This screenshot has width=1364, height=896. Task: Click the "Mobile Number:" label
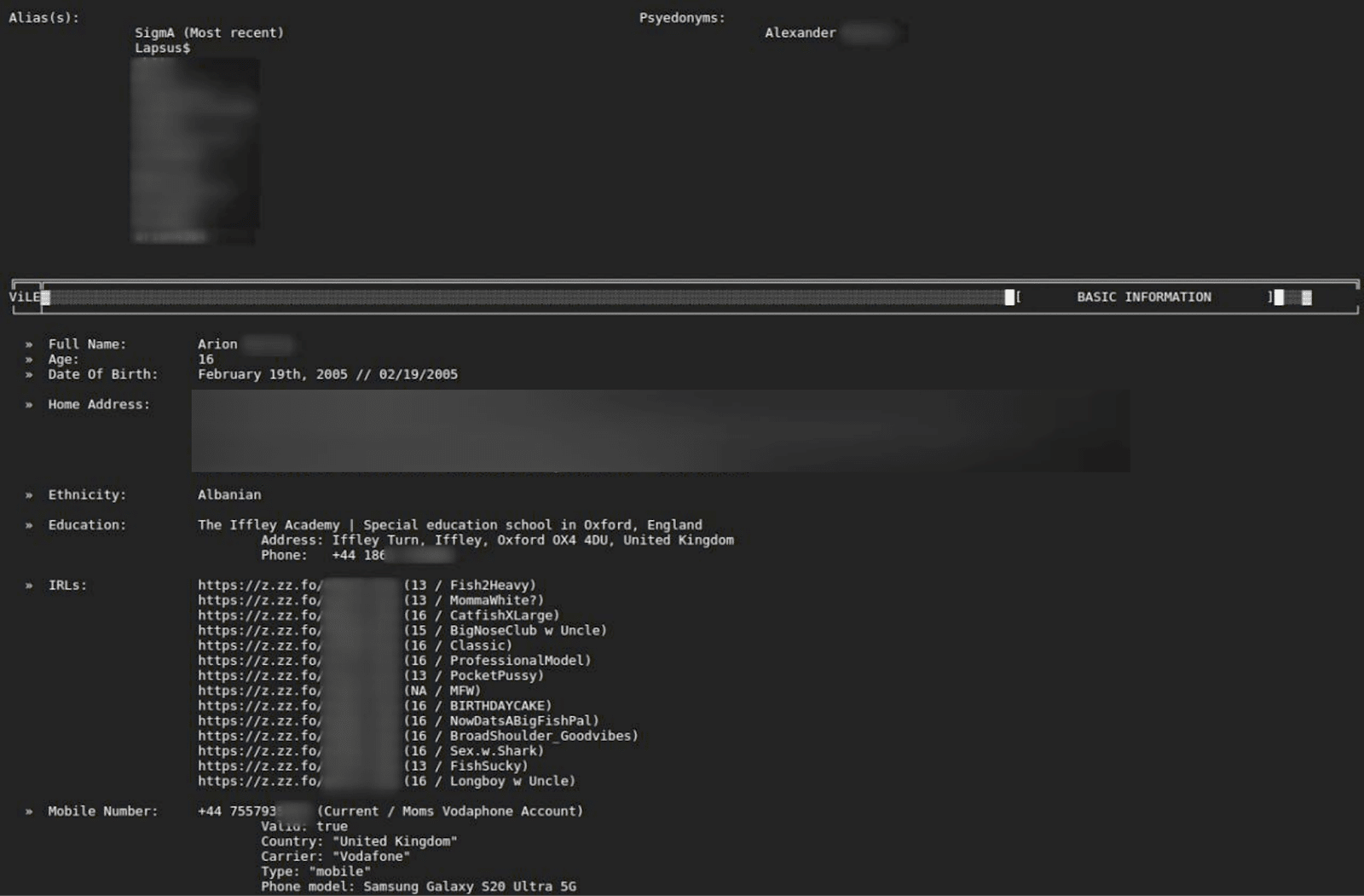102,812
